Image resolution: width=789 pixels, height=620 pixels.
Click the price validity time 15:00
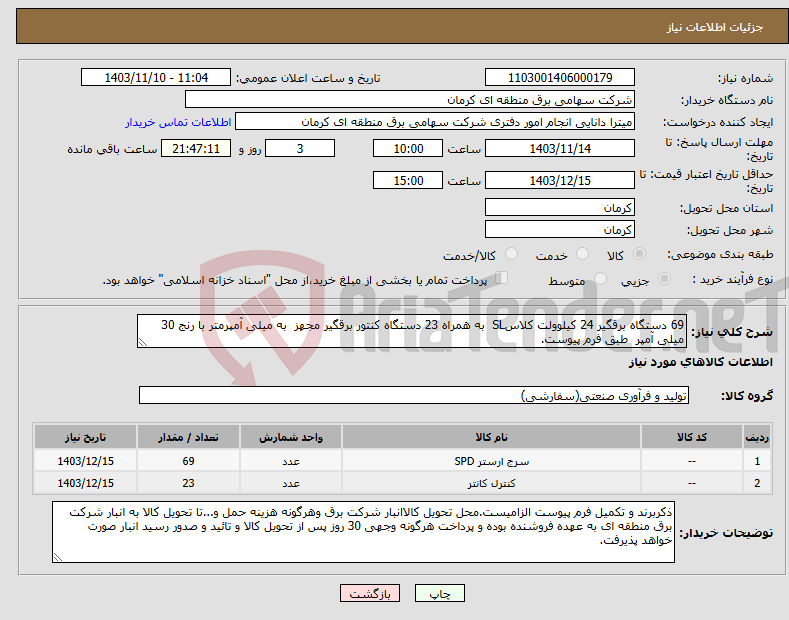tap(408, 180)
